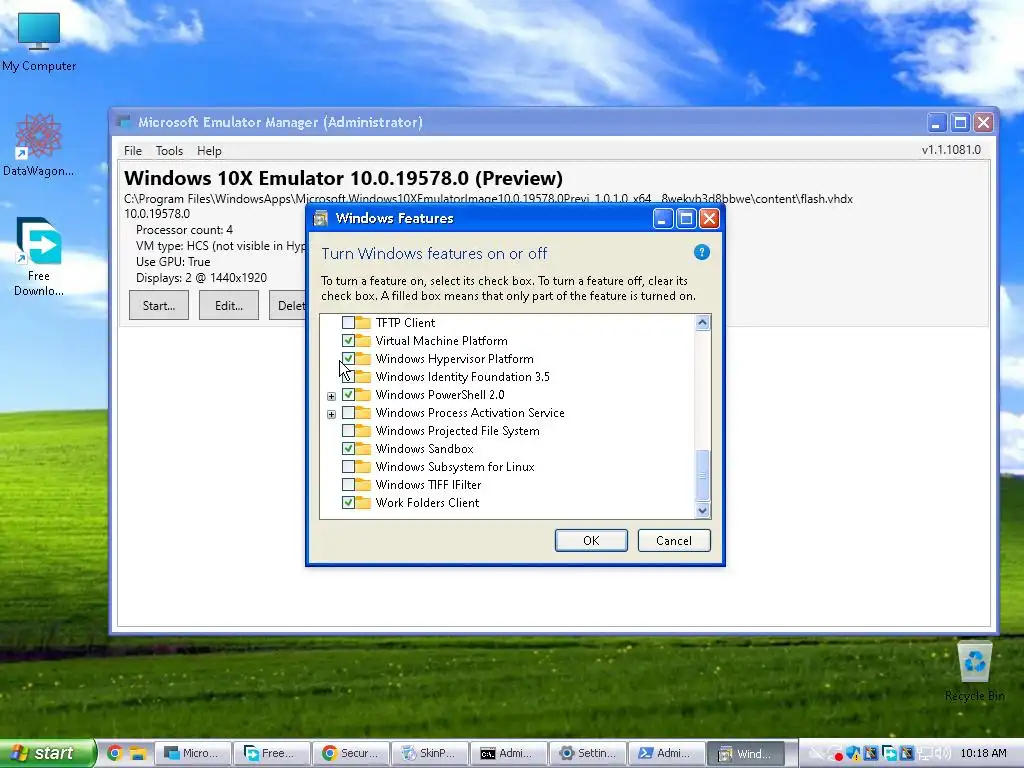Click the taskbar clock showing 10:18 AM
1024x768 pixels.
pyautogui.click(x=984, y=753)
